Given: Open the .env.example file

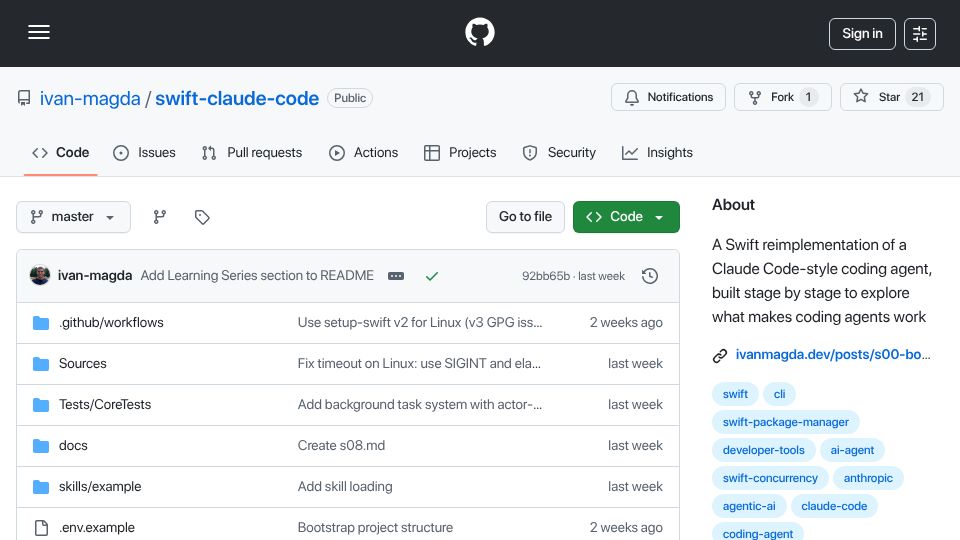Looking at the screenshot, I should click(x=97, y=528).
